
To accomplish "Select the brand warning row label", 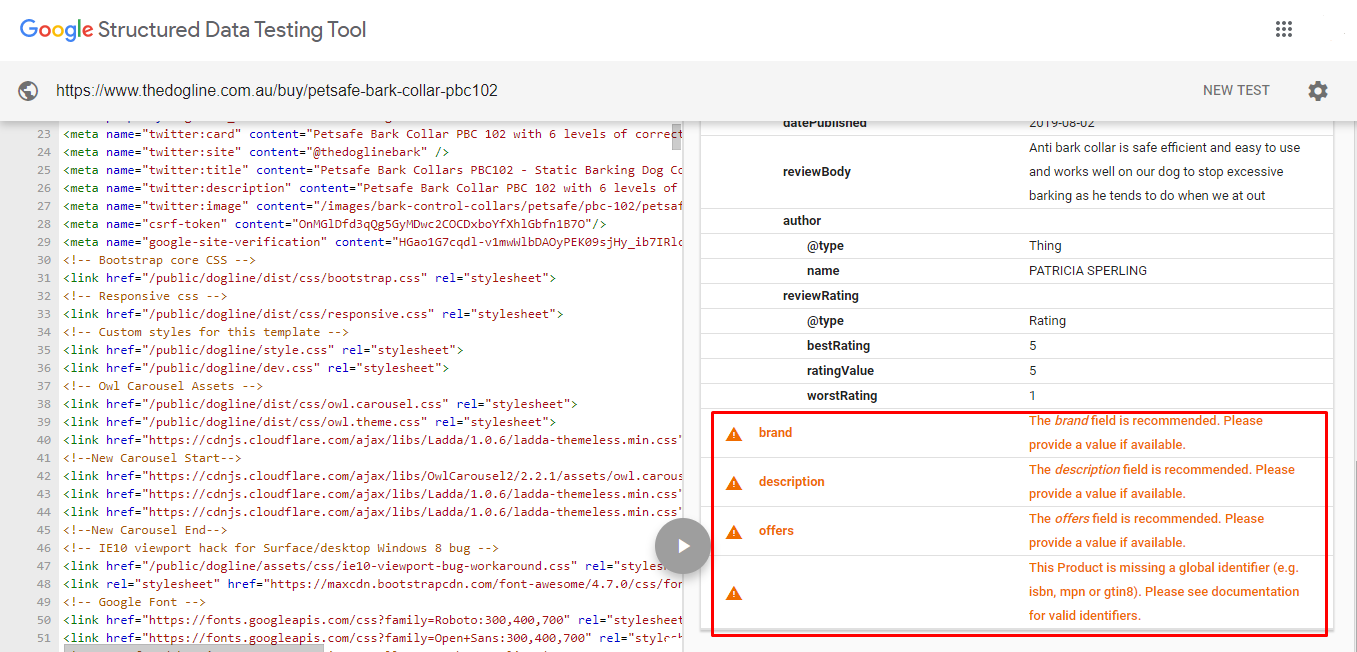I will [775, 433].
